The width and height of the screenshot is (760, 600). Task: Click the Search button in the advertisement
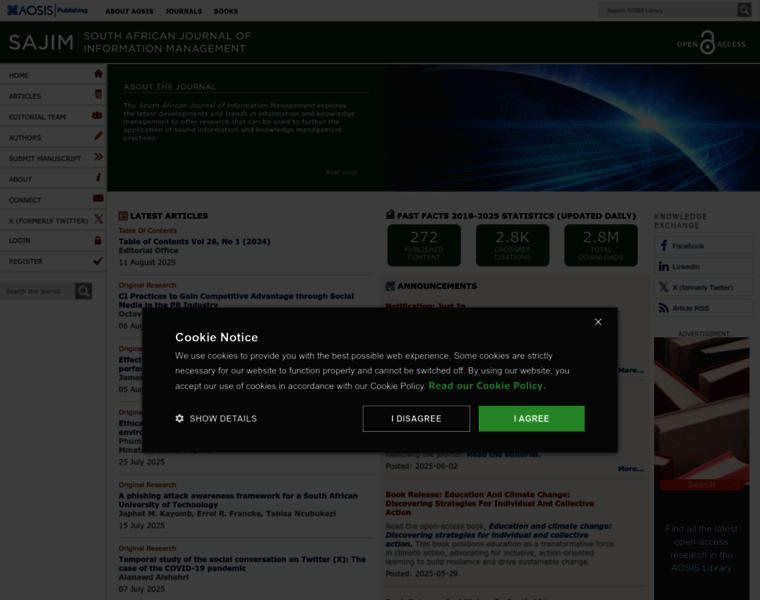point(701,485)
